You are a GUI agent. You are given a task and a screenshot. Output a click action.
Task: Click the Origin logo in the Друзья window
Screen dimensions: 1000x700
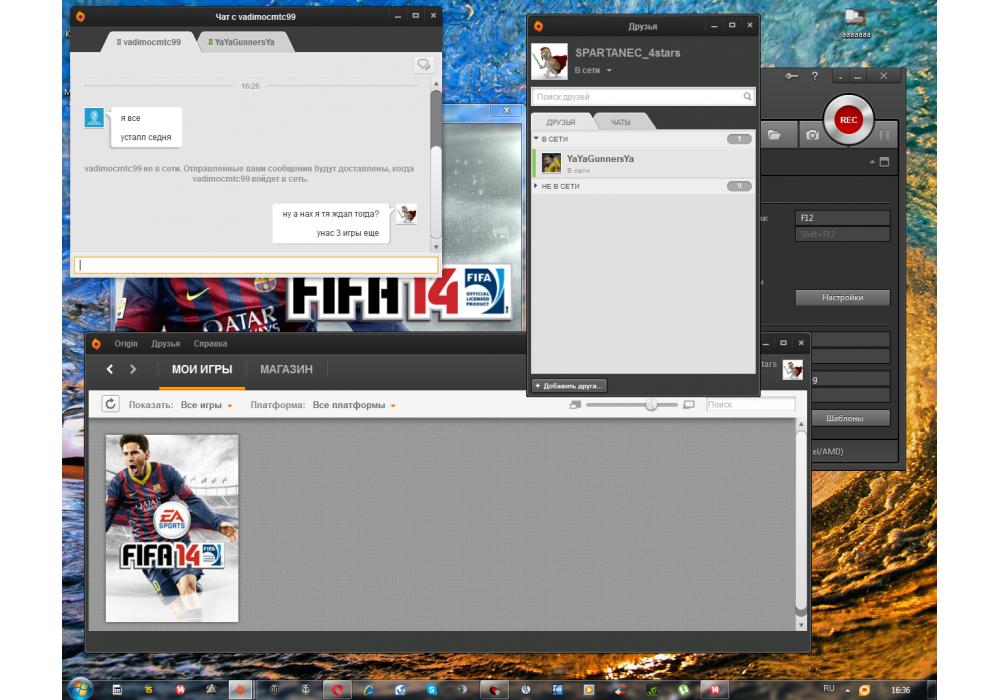(x=538, y=26)
